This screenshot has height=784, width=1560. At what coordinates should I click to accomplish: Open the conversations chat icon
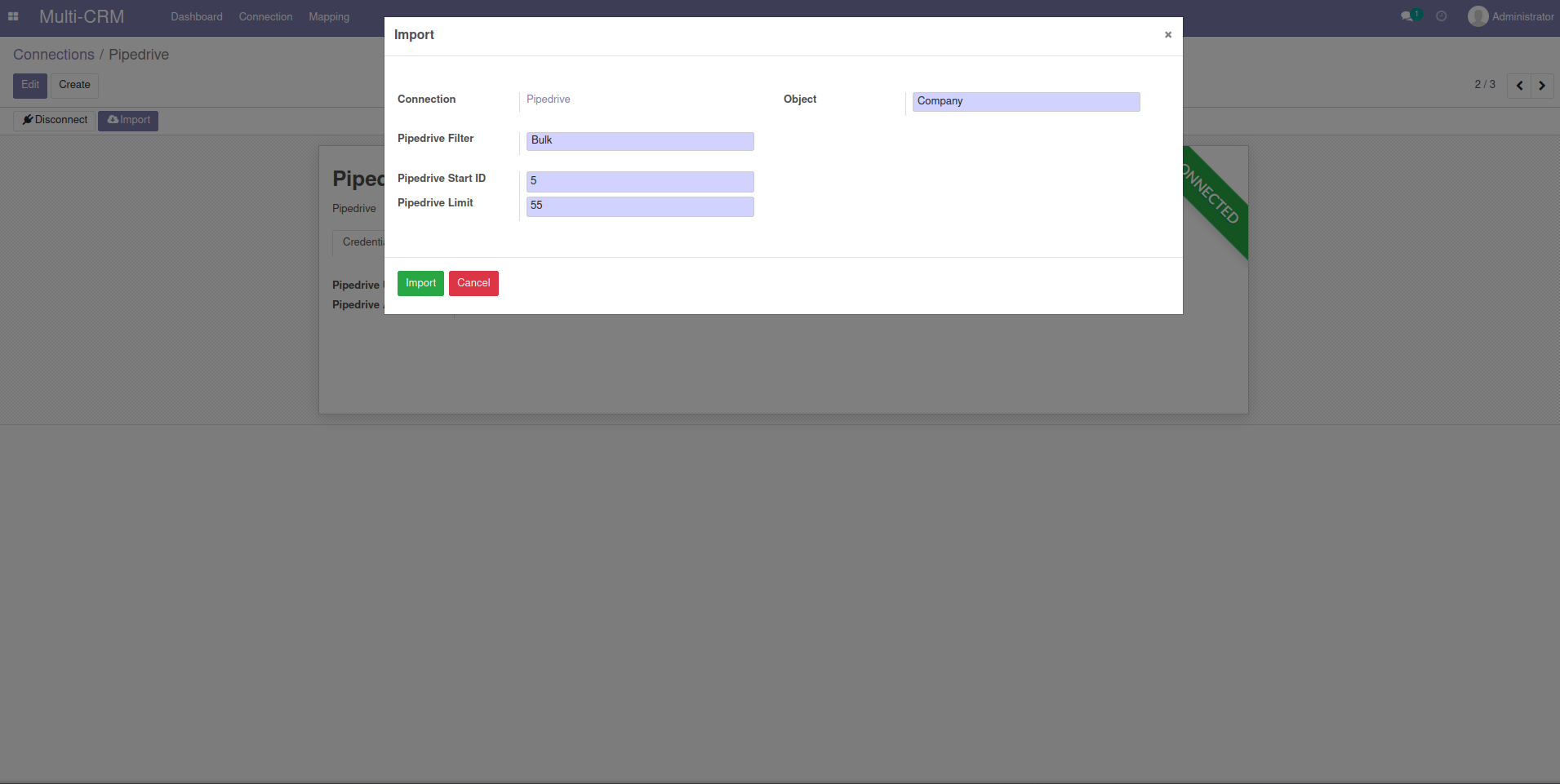click(x=1407, y=16)
